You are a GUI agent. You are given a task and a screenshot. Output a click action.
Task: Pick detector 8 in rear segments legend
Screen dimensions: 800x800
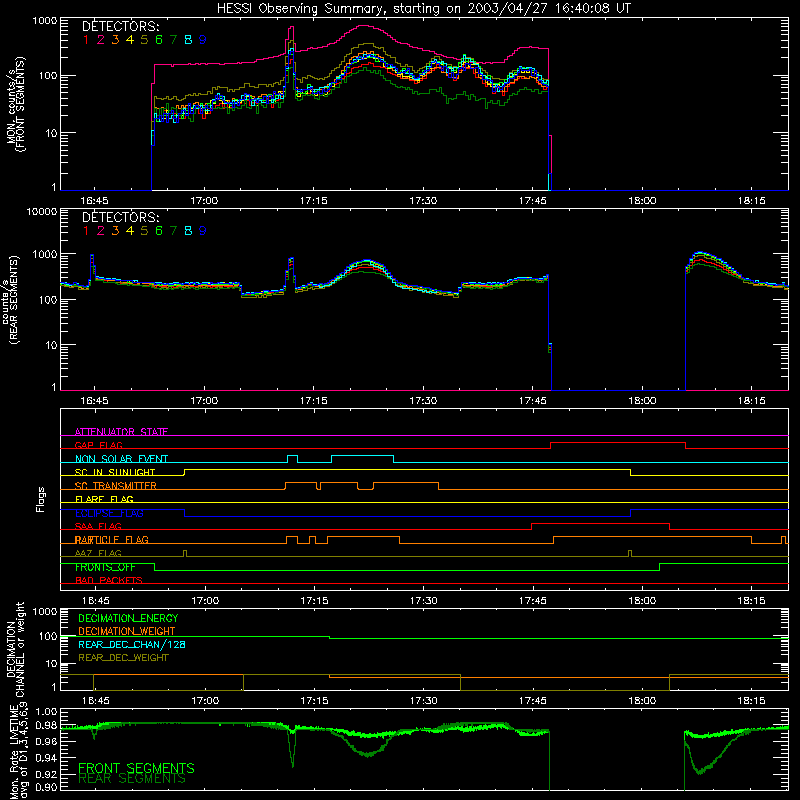[x=188, y=231]
